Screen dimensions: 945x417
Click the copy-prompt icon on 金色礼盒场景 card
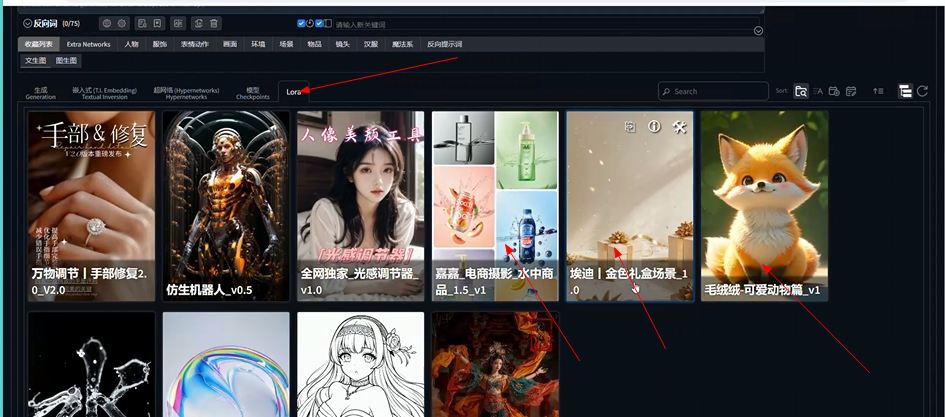click(x=630, y=127)
